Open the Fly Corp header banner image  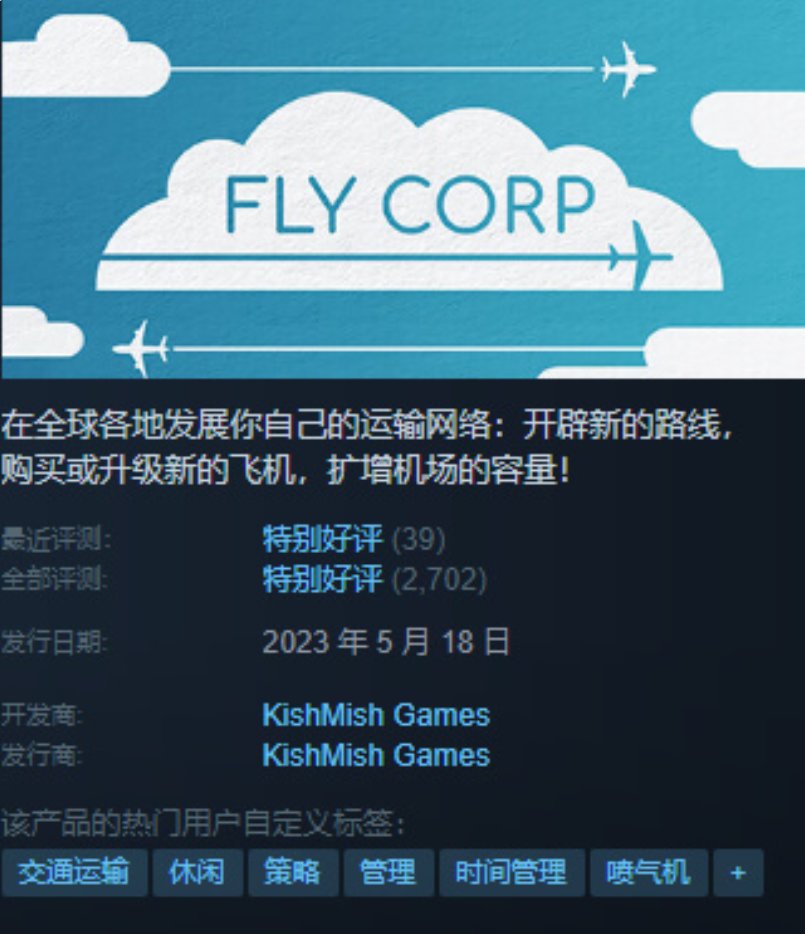(403, 189)
